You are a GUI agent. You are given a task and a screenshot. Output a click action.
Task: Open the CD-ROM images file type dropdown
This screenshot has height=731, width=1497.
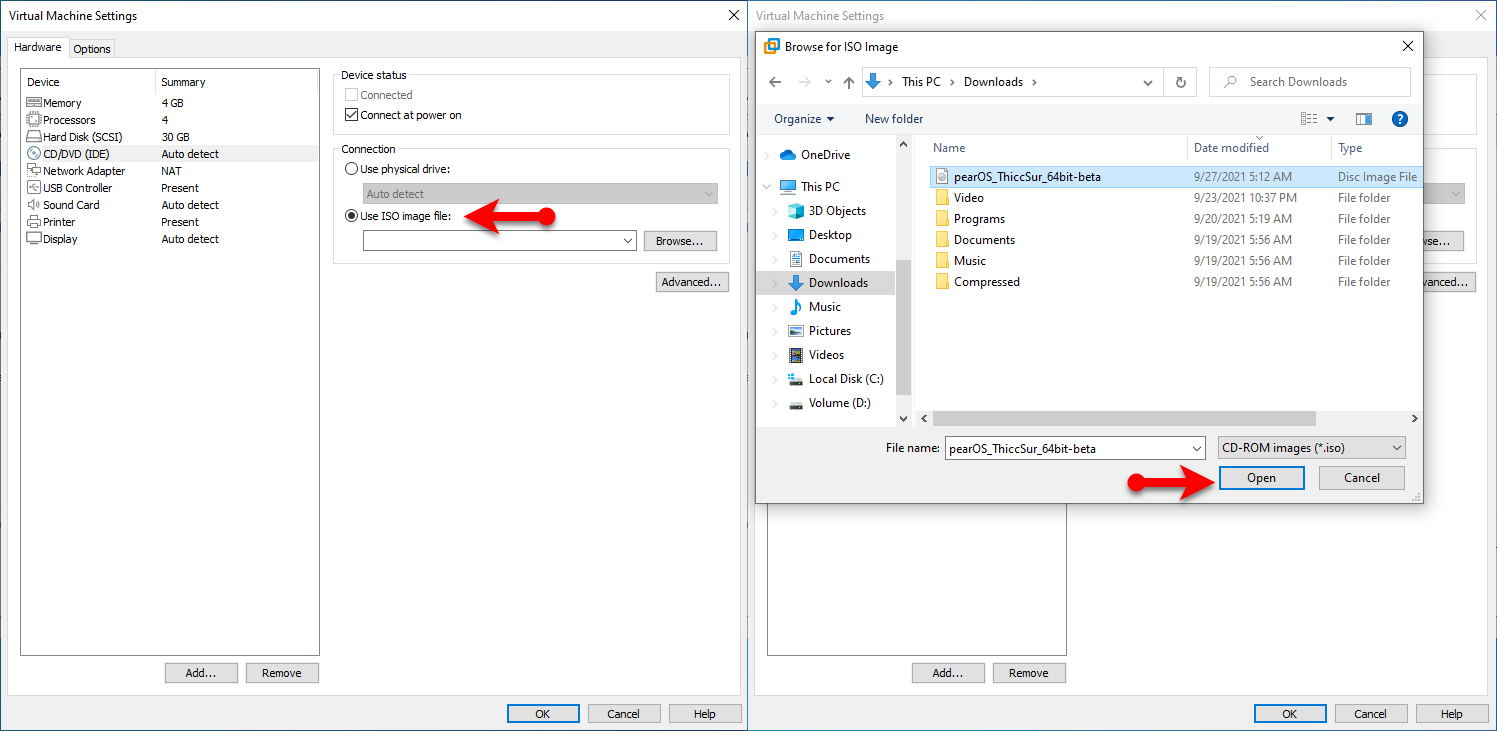[x=1397, y=448]
